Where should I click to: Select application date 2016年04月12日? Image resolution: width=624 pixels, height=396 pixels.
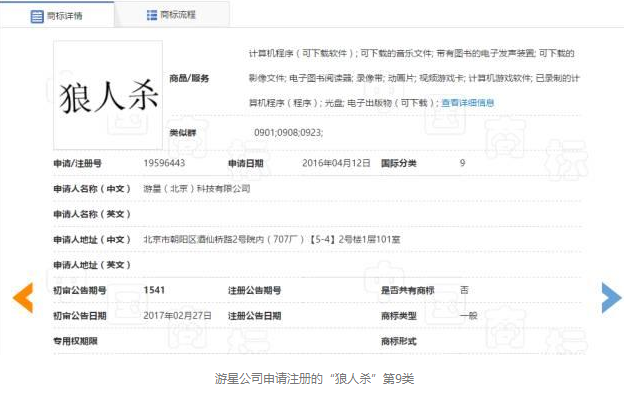point(336,163)
